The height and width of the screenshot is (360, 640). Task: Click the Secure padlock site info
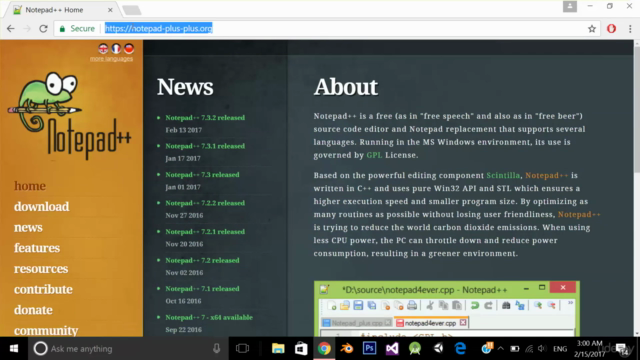(77, 29)
